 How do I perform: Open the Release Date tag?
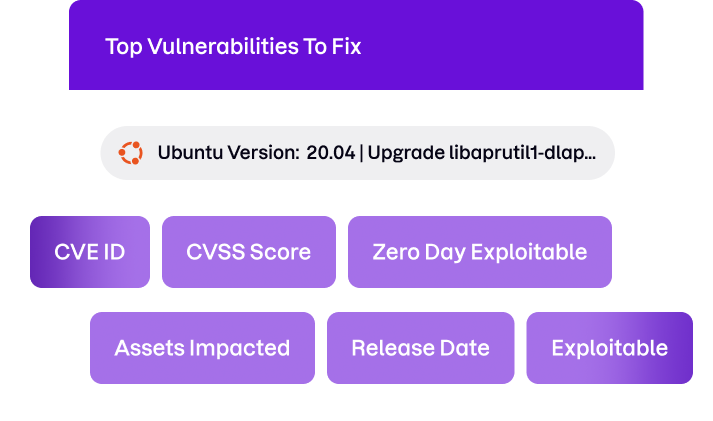click(x=420, y=348)
